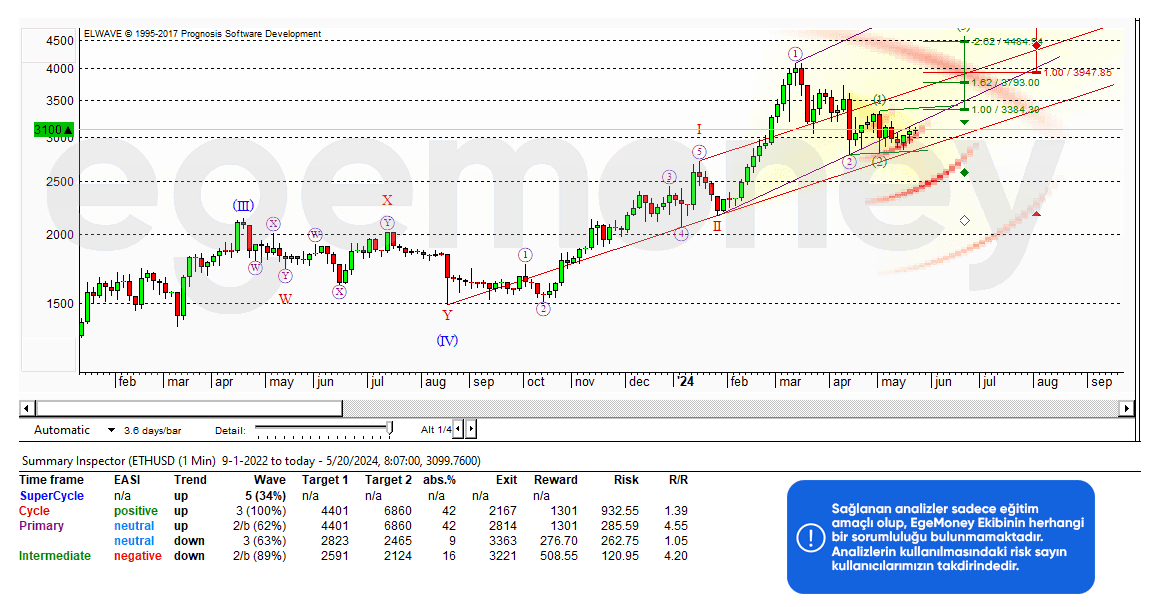This screenshot has width=1156, height=607.
Task: Click the Detail level slider handle
Action: click(x=390, y=429)
